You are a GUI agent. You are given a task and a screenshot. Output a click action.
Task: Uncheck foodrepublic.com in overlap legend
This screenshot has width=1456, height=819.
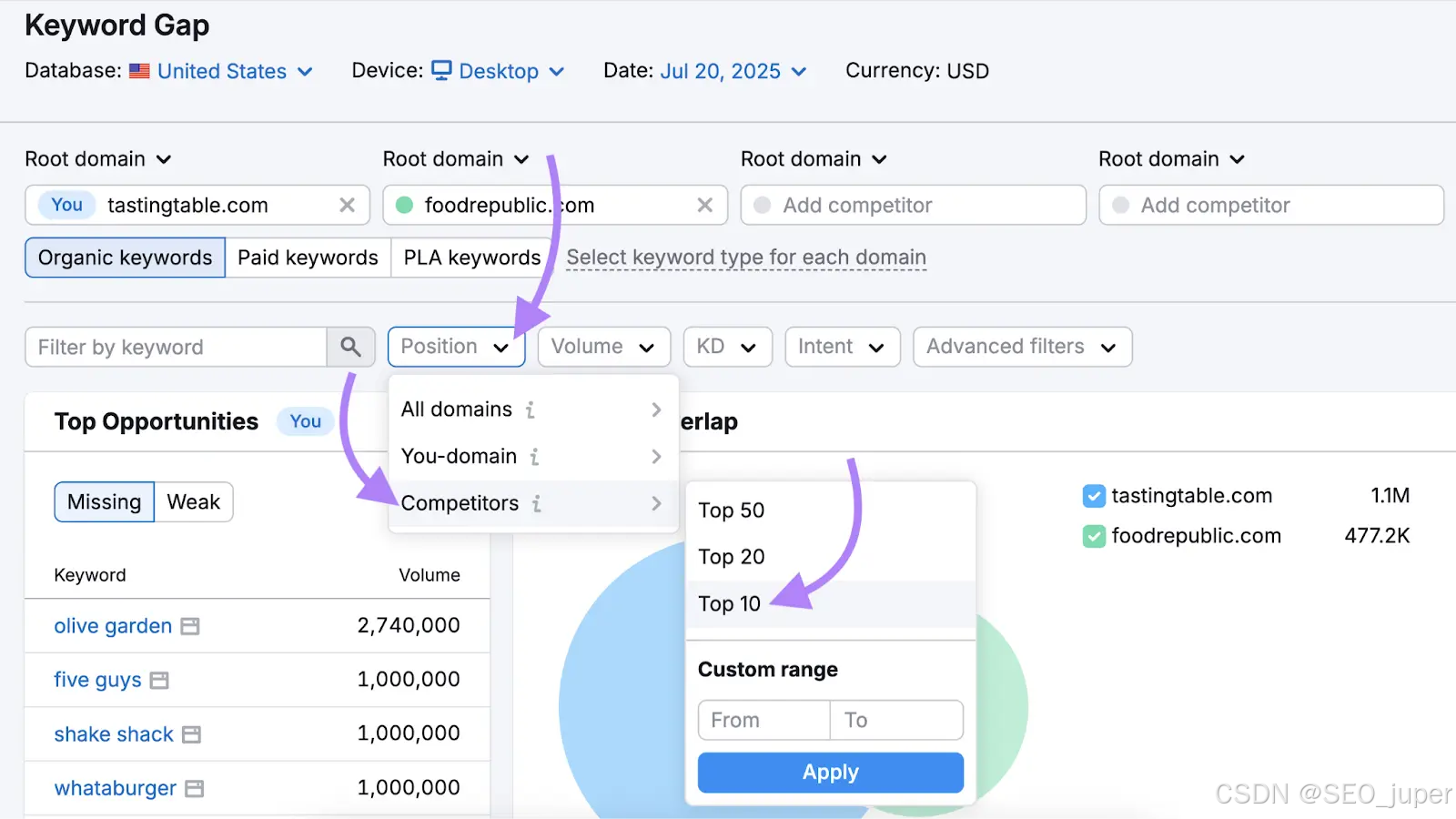click(1094, 536)
